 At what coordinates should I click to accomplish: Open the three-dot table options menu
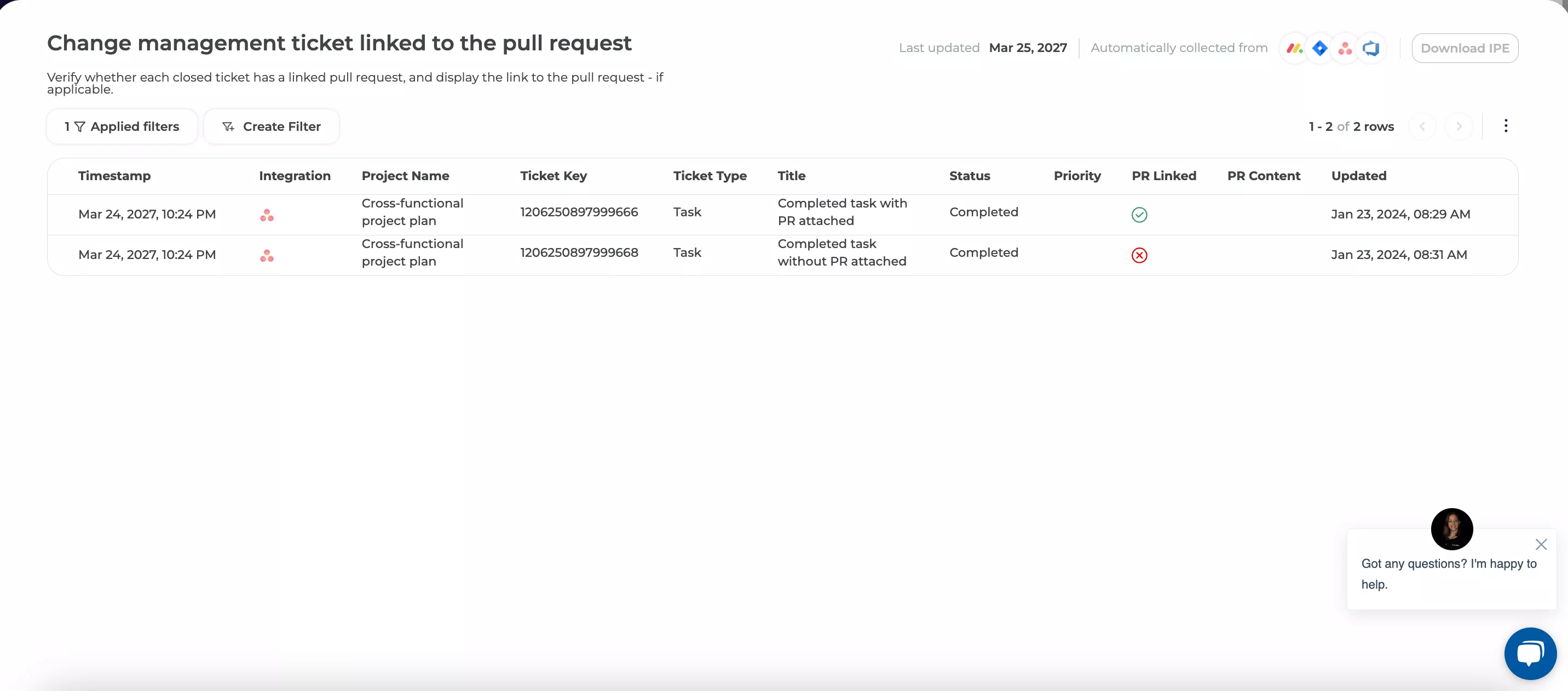pos(1505,126)
